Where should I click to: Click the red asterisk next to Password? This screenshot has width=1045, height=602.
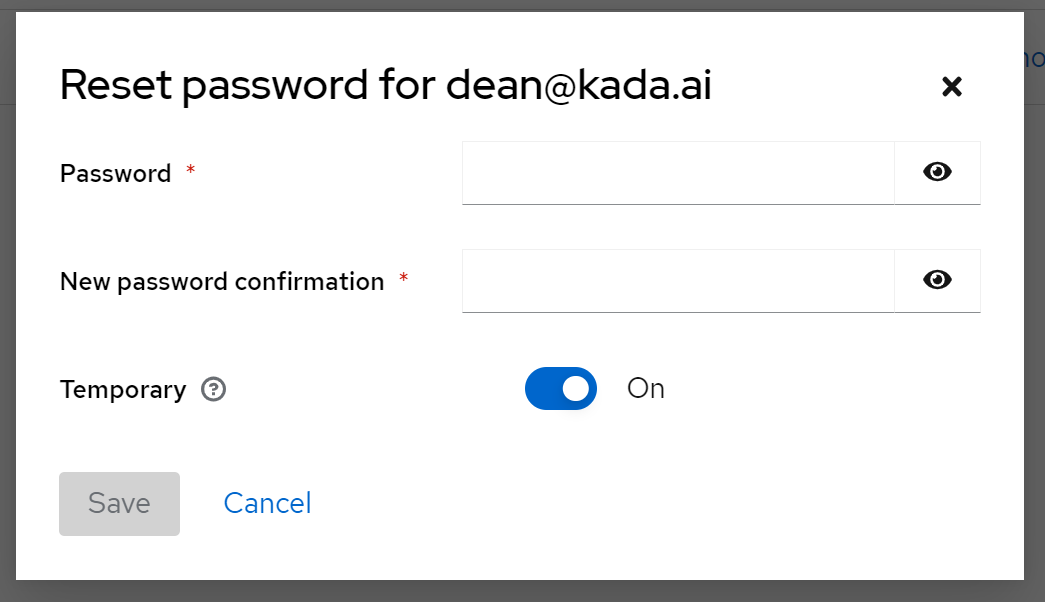click(191, 172)
